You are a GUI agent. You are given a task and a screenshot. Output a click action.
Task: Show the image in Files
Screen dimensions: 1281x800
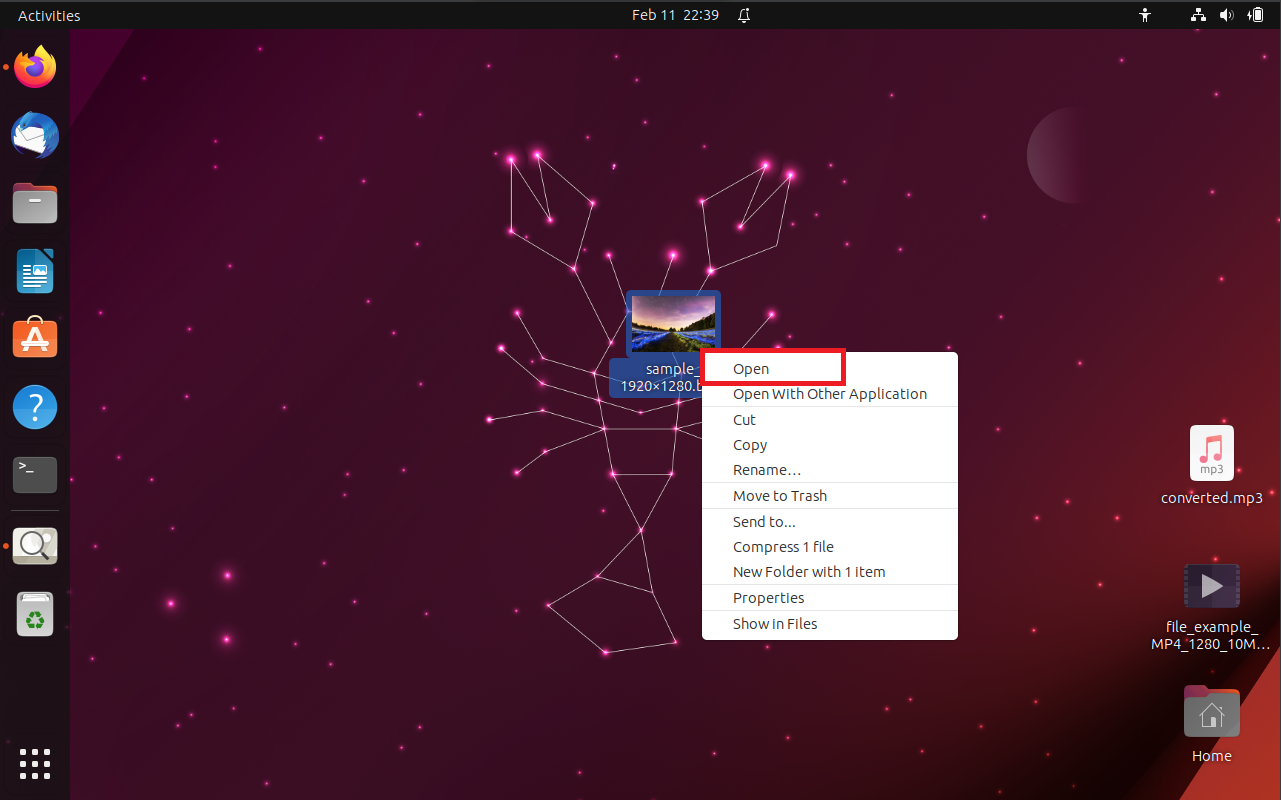[x=774, y=623]
